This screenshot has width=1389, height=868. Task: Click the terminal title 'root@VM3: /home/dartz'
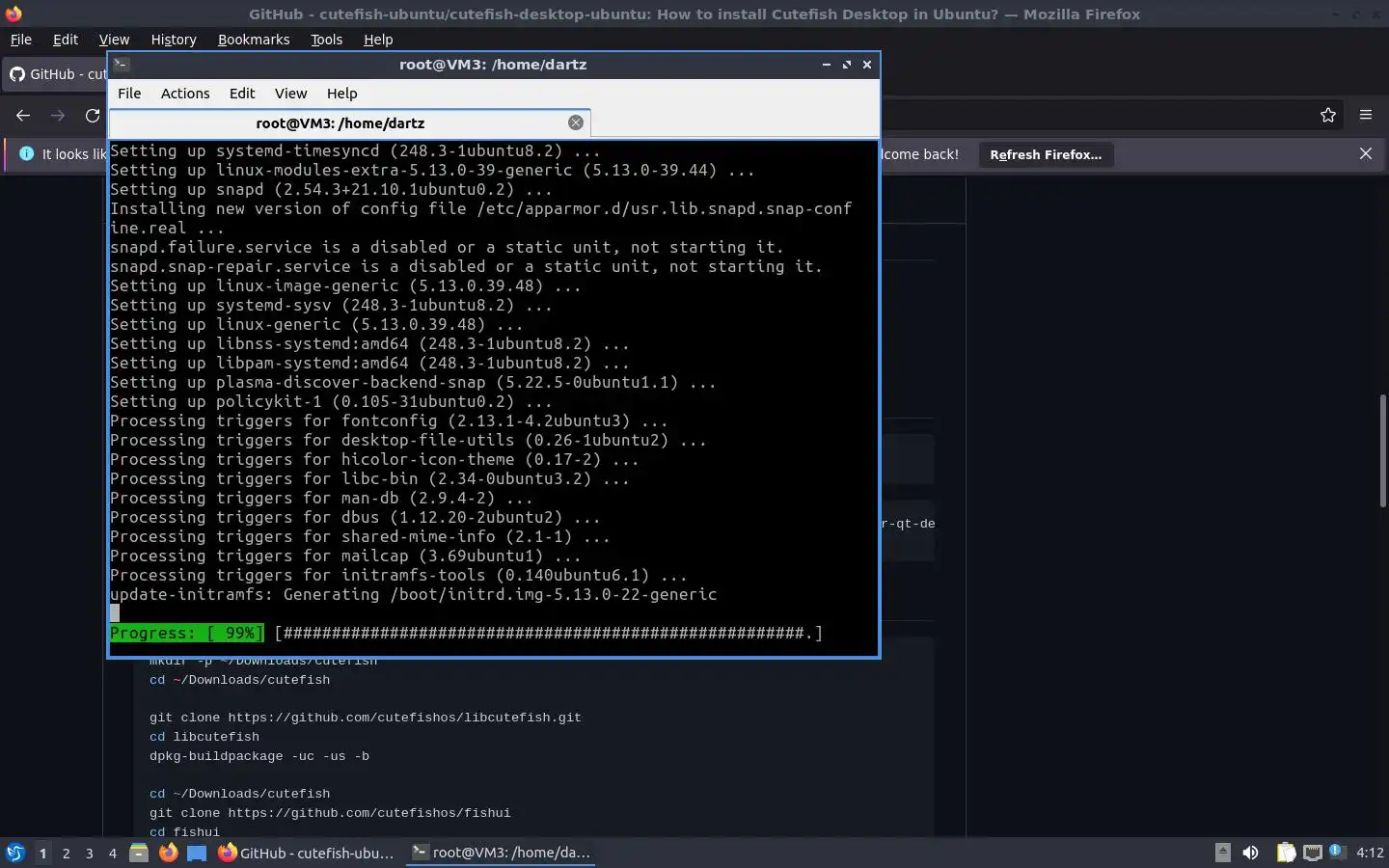coord(493,65)
